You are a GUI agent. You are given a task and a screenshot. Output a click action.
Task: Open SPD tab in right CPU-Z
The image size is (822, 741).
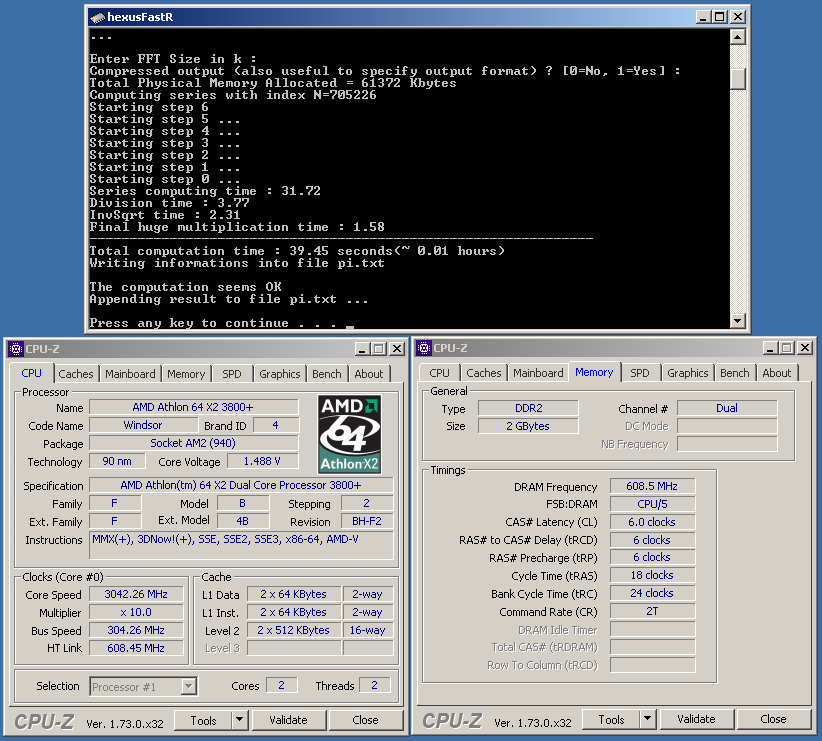640,373
